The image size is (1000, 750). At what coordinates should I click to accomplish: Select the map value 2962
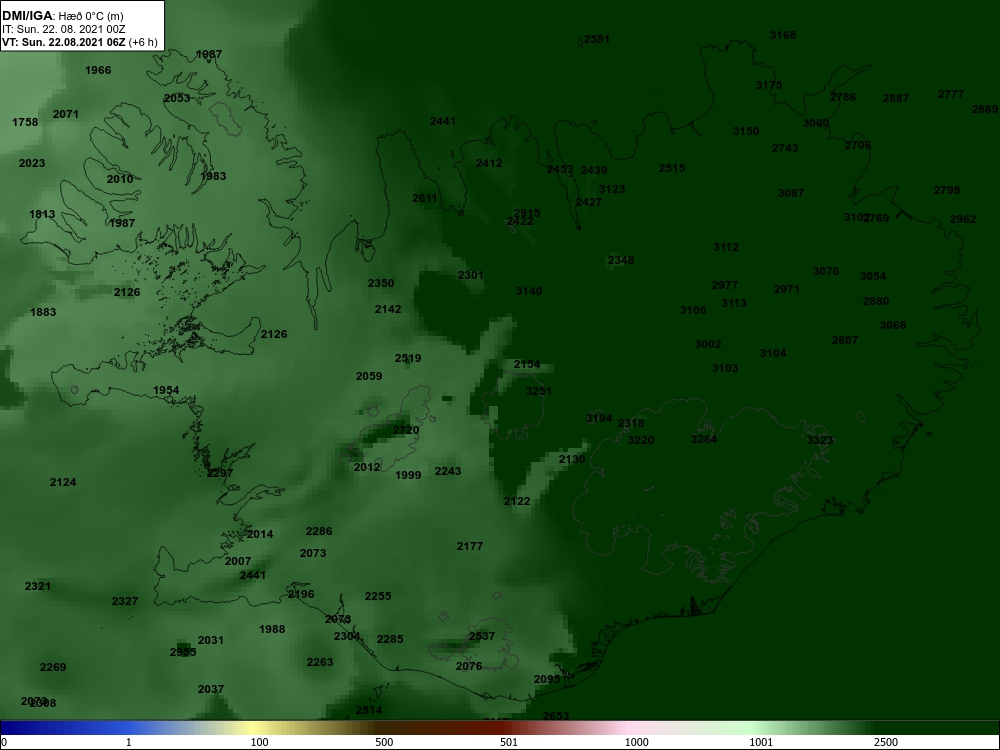(963, 219)
